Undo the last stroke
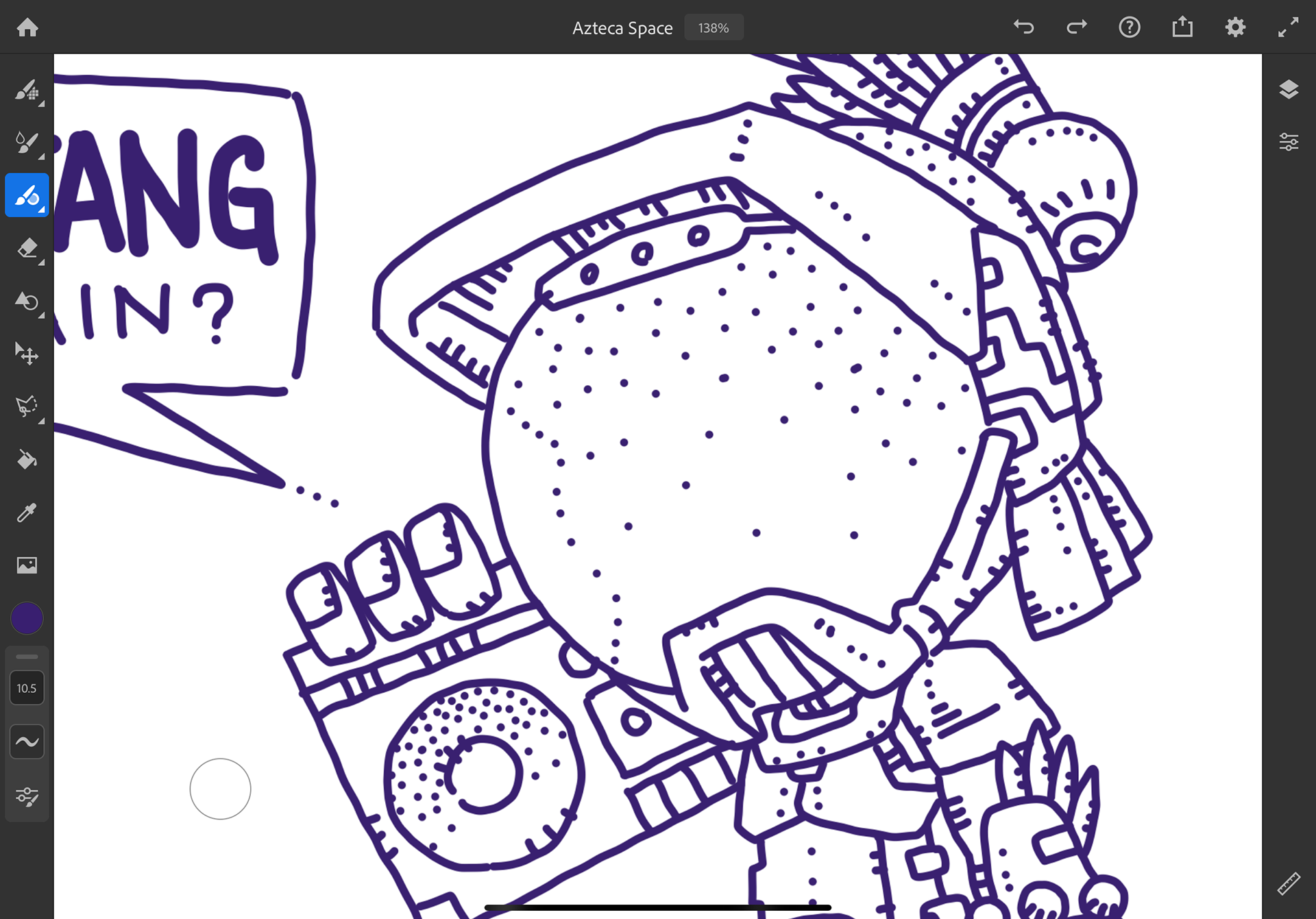This screenshot has height=919, width=1316. coord(1024,27)
